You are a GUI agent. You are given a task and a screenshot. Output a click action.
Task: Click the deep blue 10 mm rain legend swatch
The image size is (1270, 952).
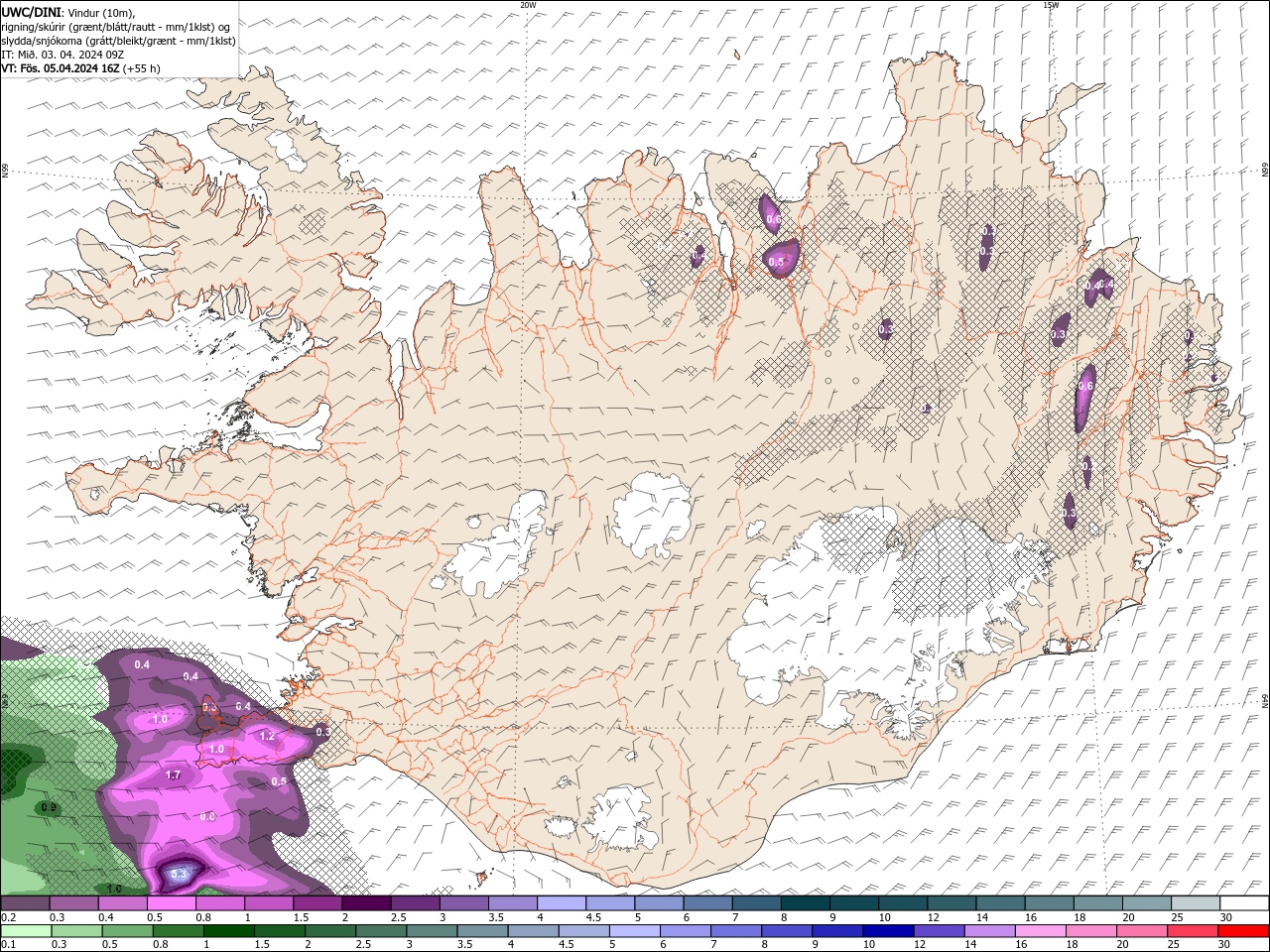pyautogui.click(x=887, y=931)
